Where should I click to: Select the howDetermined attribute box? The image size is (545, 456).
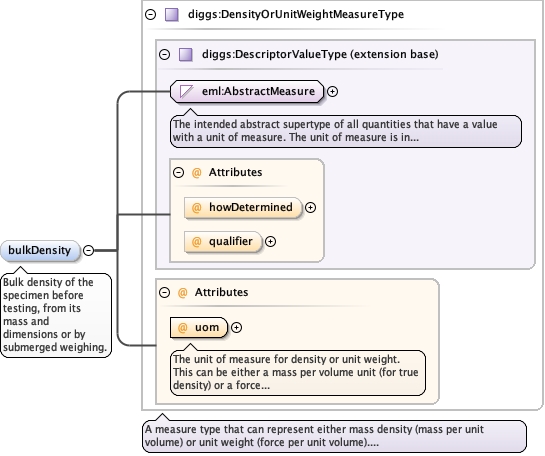coord(243,207)
